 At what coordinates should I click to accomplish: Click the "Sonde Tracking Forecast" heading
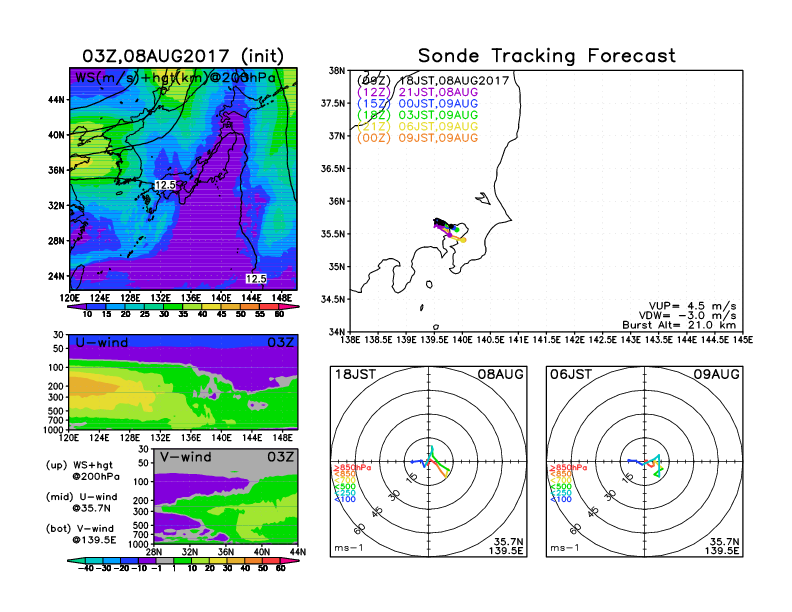click(547, 56)
